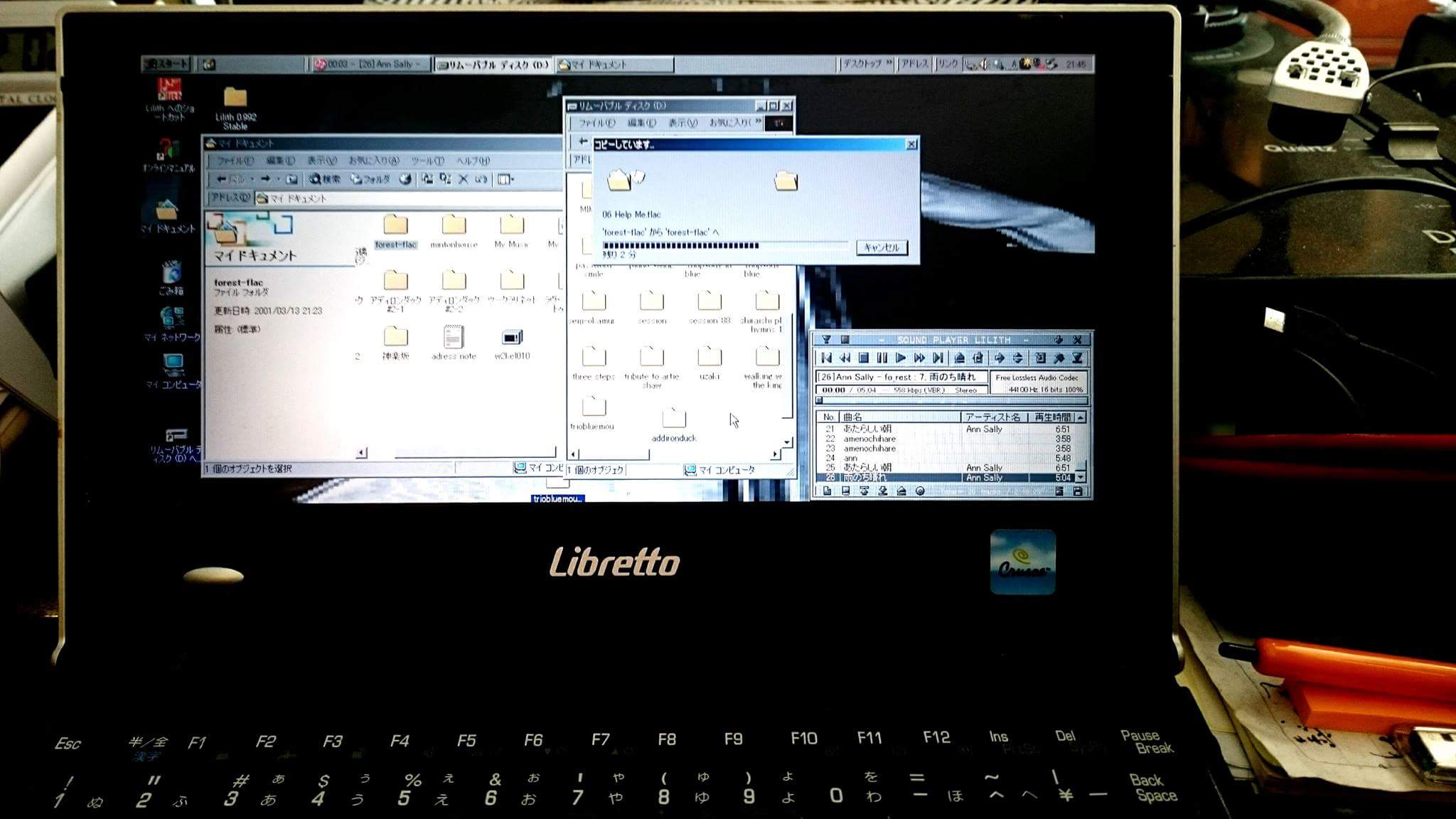Click the up-down arrows icon in Lilith toolbar

click(1017, 358)
